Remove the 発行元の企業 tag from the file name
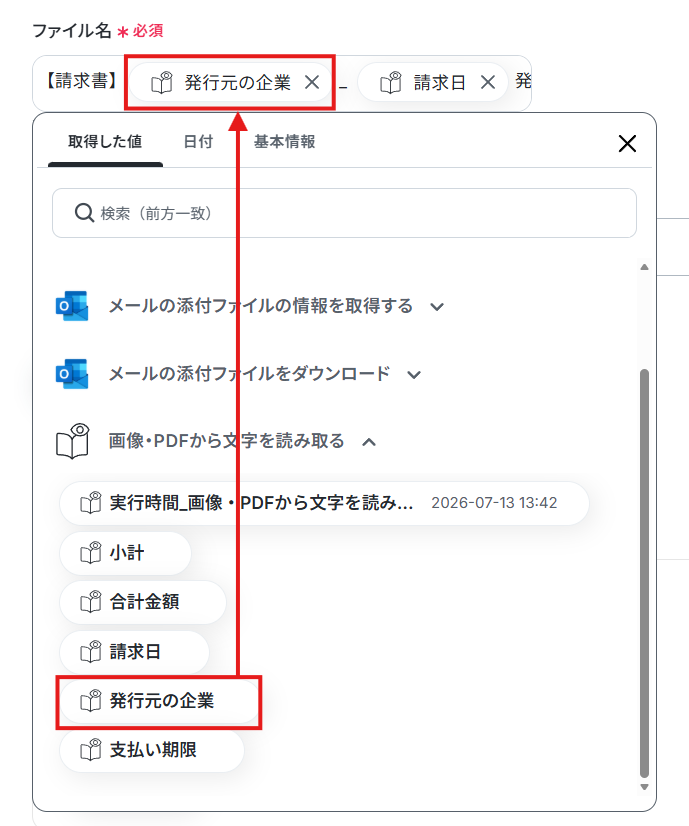 (312, 82)
